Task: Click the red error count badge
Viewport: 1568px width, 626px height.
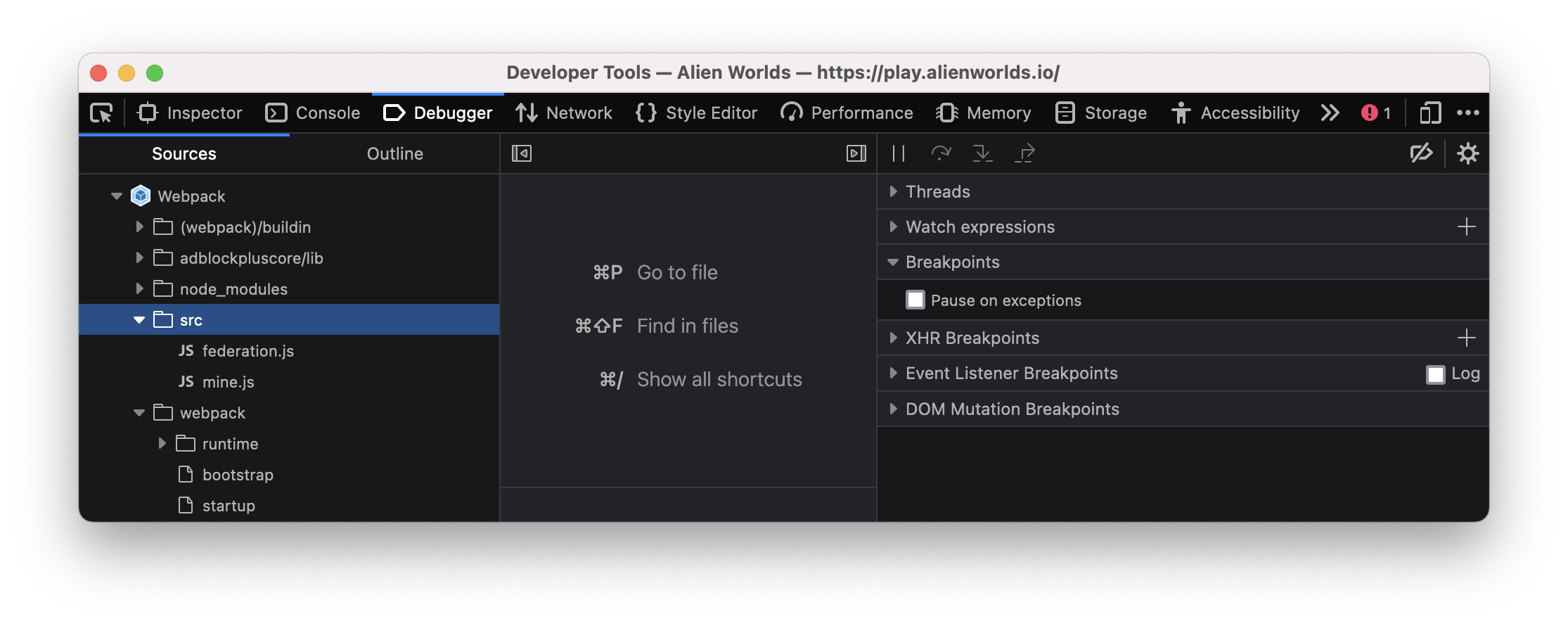Action: [1376, 113]
